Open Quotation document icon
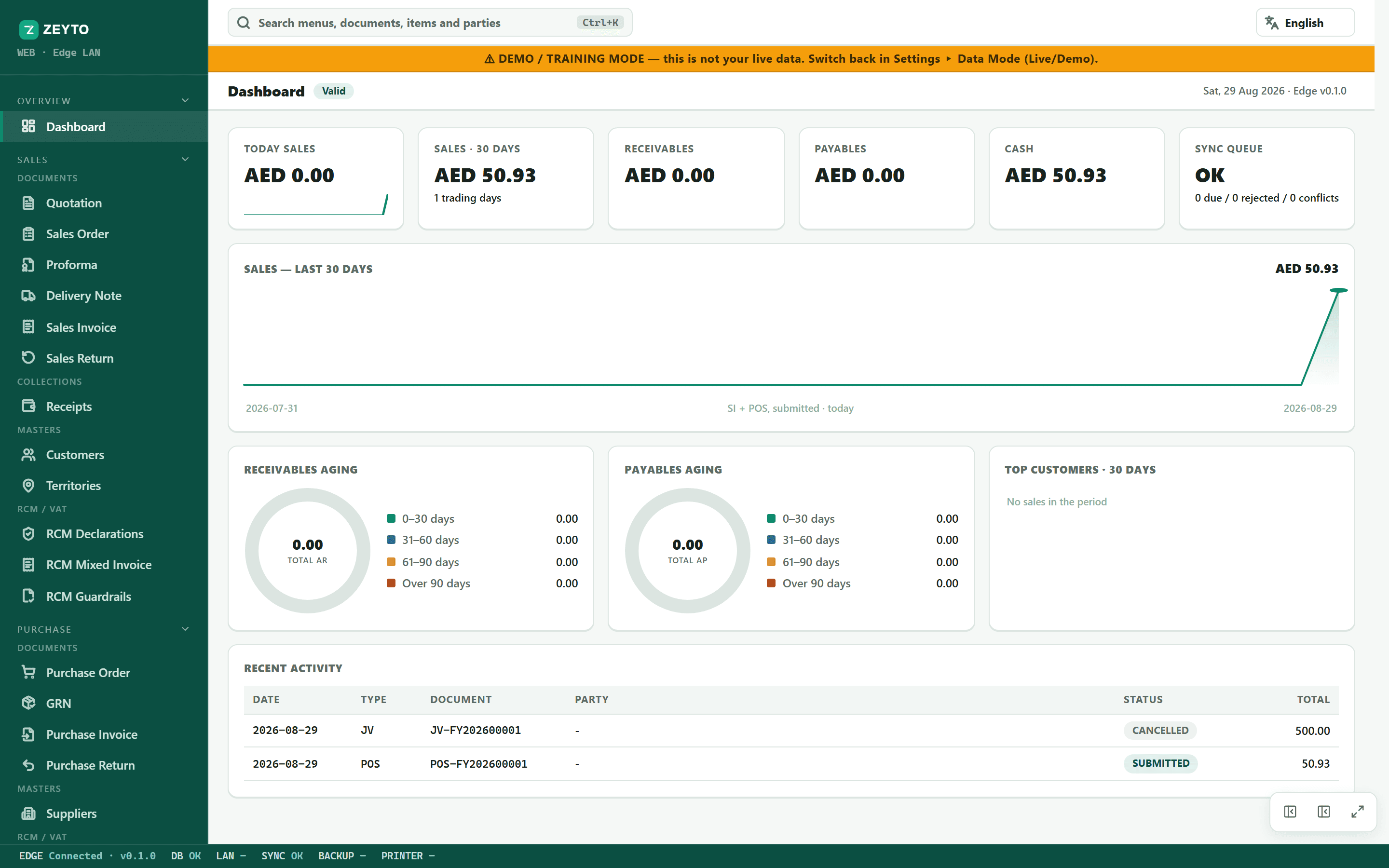 (28, 203)
